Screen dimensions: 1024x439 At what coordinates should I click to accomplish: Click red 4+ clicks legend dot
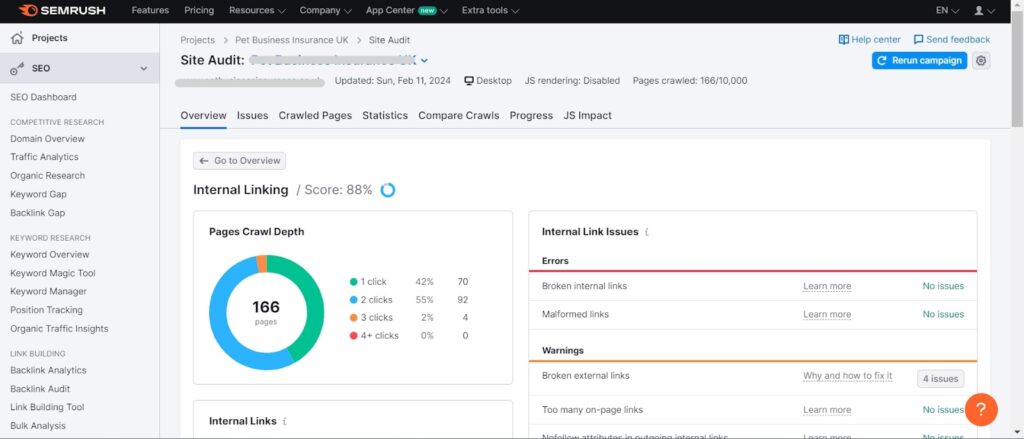(354, 336)
